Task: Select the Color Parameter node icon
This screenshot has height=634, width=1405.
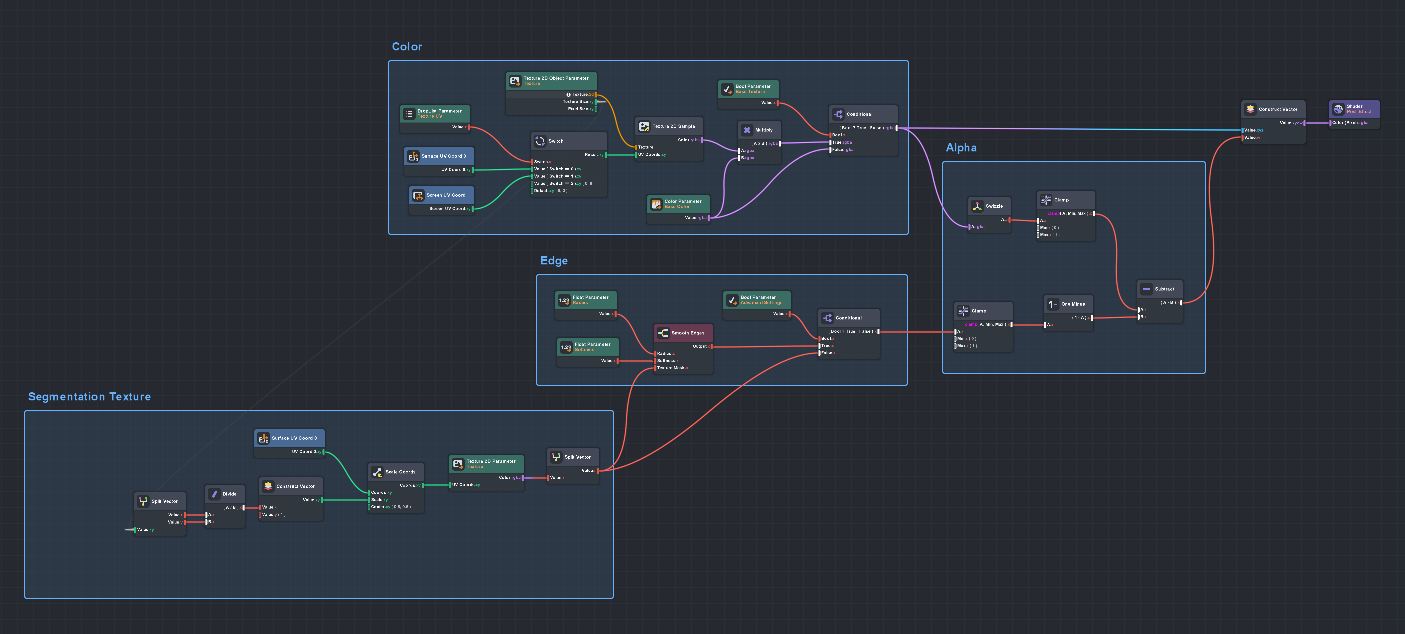Action: [656, 204]
